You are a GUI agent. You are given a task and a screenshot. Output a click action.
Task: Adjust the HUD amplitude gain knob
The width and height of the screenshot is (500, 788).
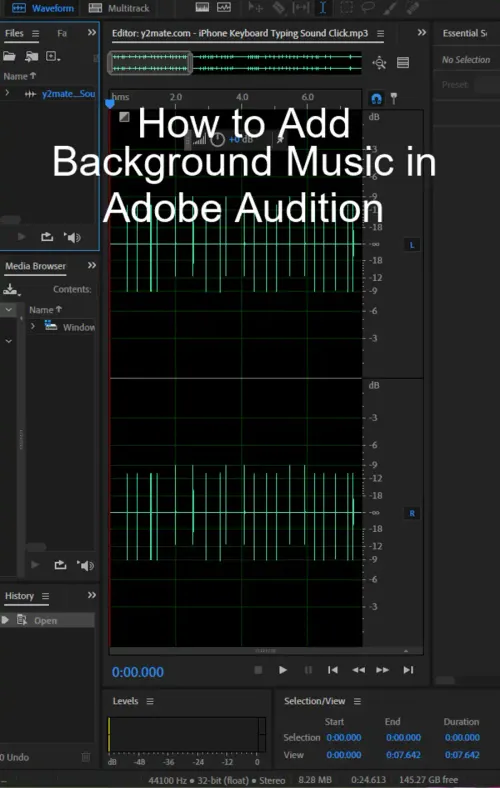click(218, 140)
